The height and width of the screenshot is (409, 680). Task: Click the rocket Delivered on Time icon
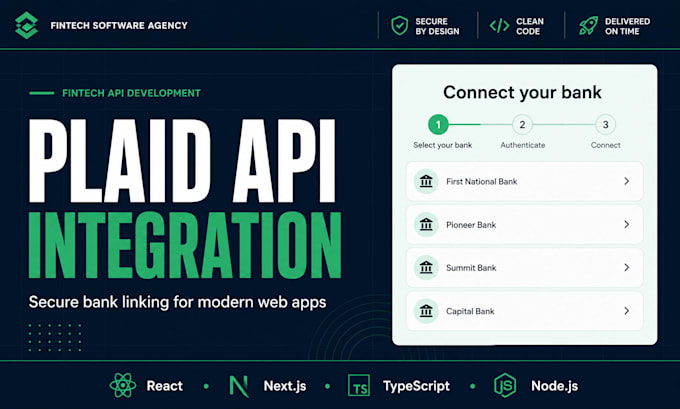pyautogui.click(x=588, y=26)
